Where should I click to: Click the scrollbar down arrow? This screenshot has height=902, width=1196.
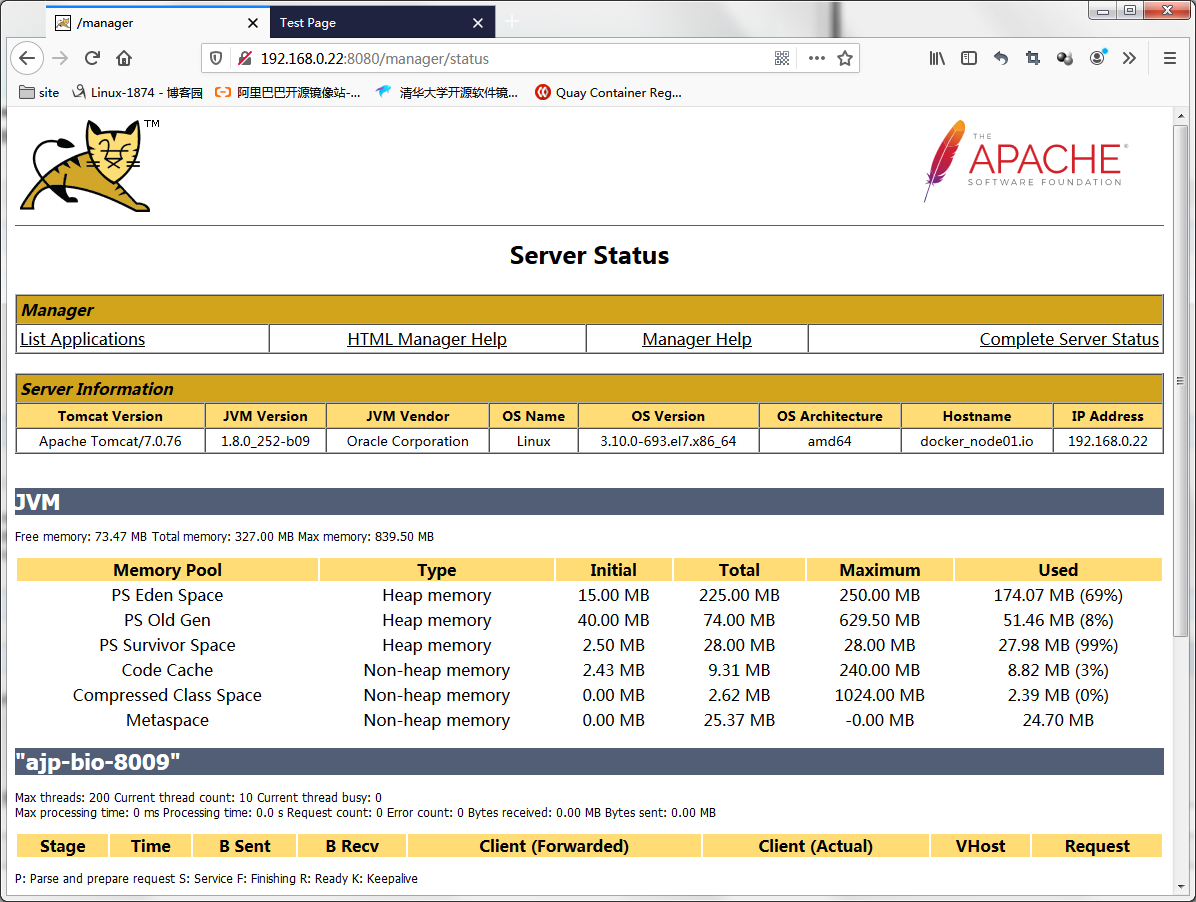tap(1180, 888)
